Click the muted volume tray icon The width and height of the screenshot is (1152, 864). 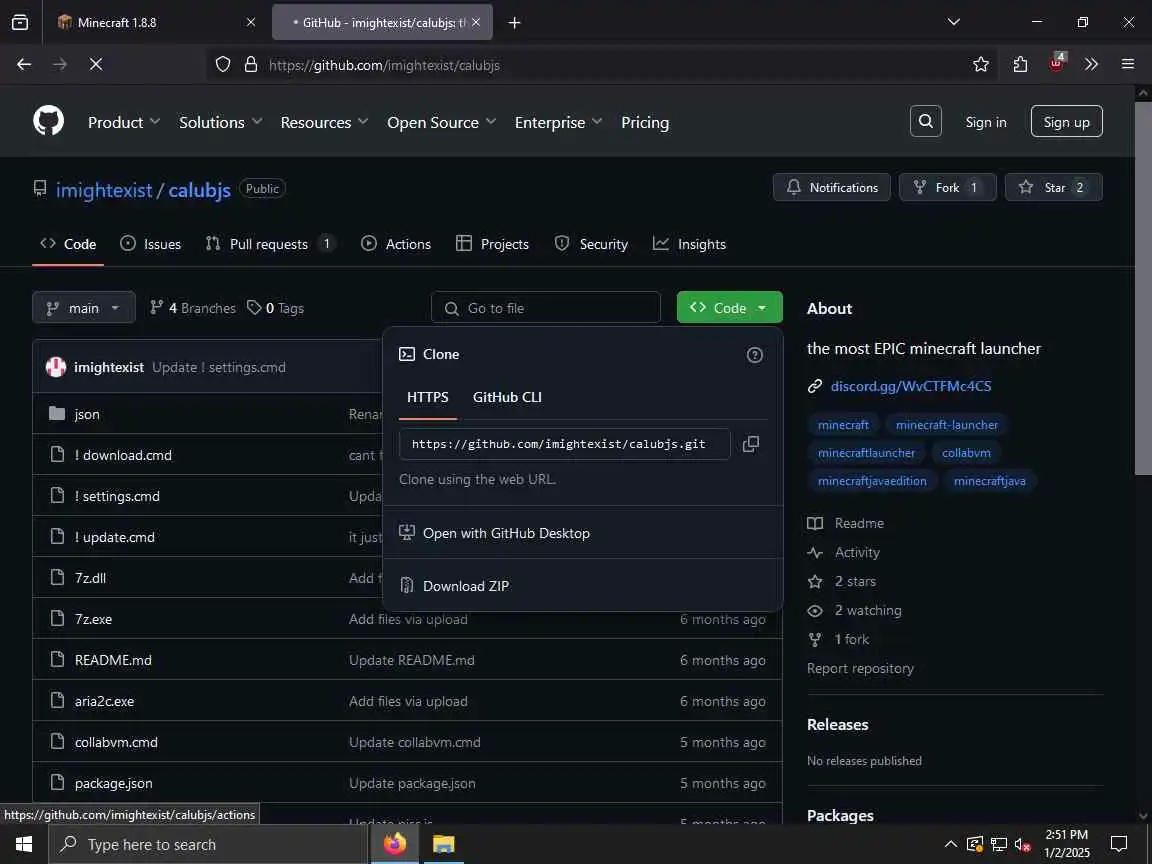pos(1022,845)
